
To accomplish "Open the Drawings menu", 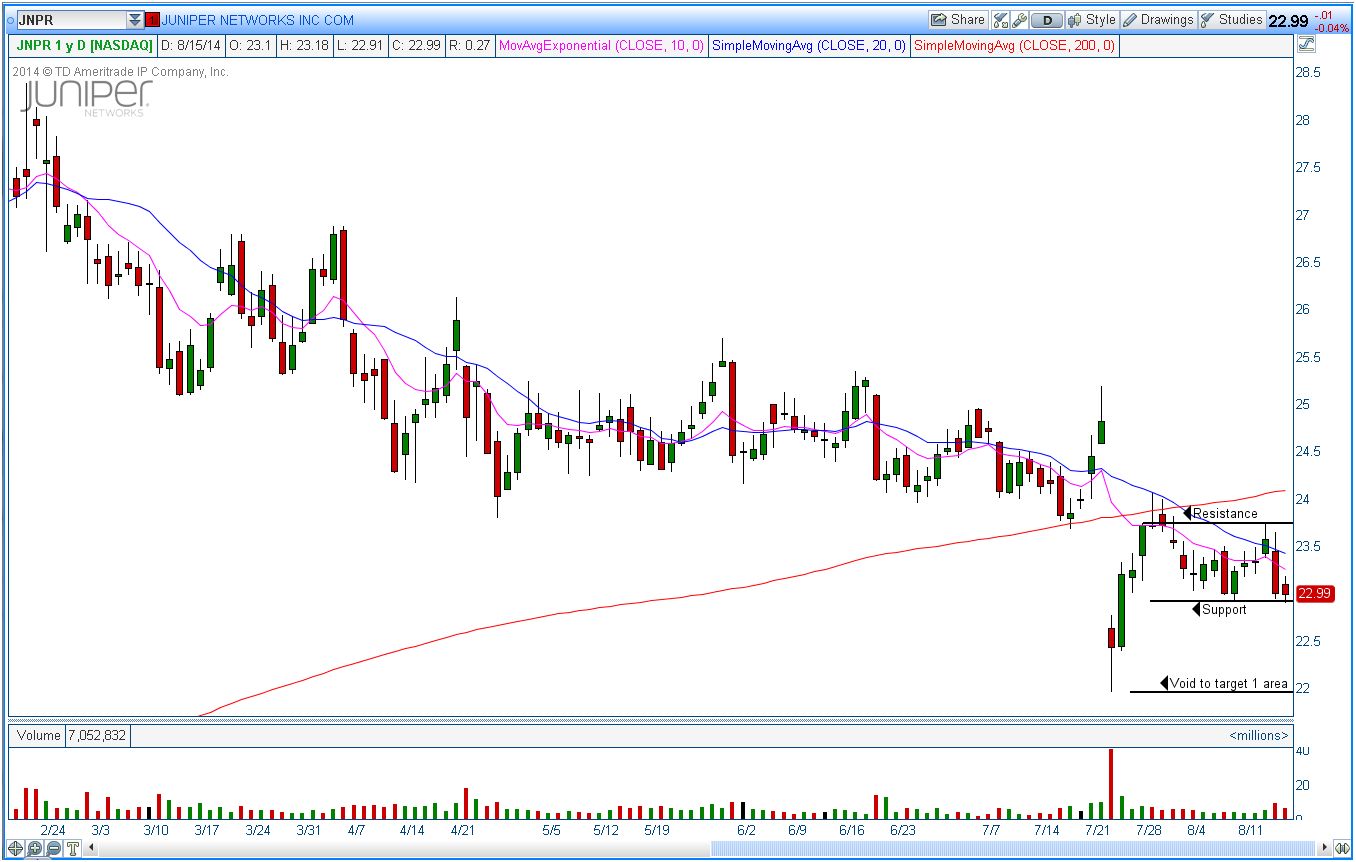I will pos(1158,19).
